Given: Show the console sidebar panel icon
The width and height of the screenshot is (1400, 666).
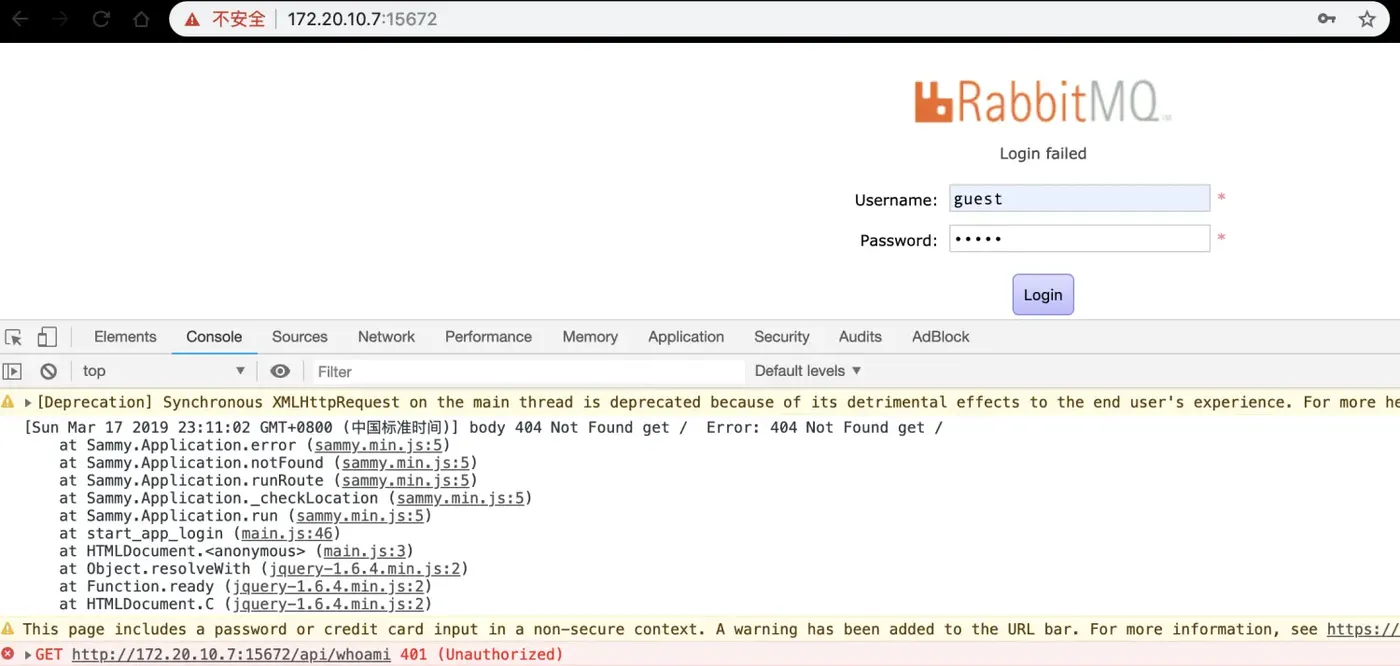Looking at the screenshot, I should [12, 371].
